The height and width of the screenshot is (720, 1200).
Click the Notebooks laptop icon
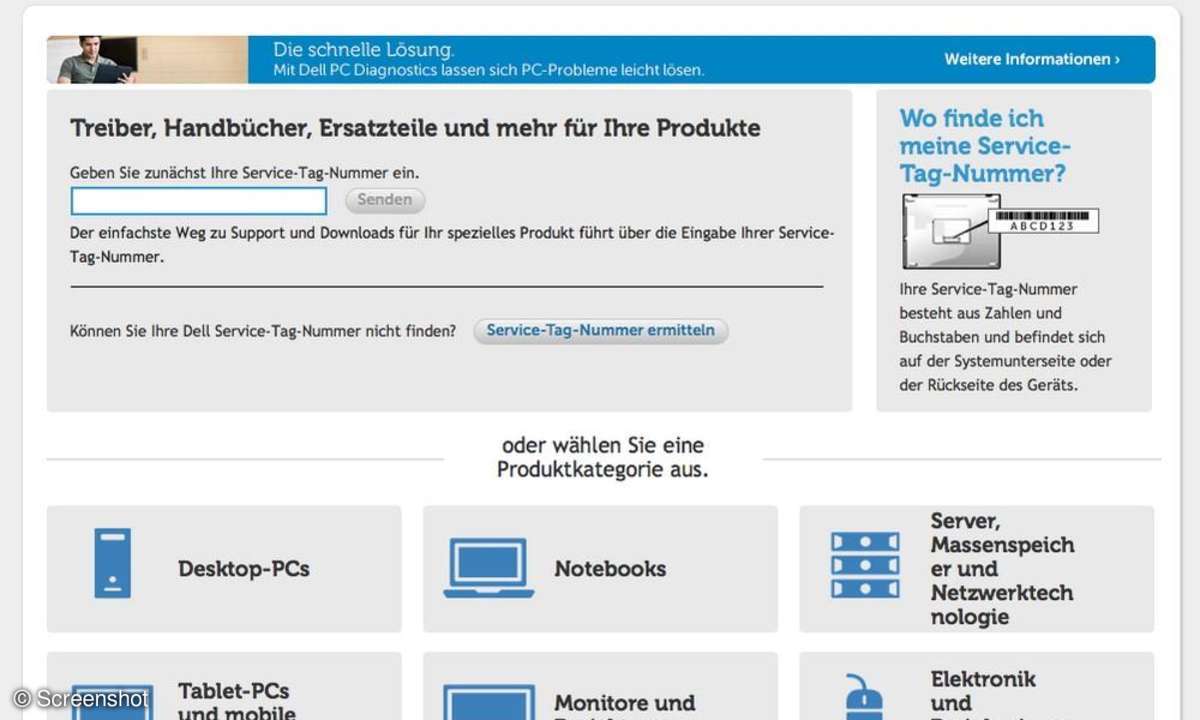click(489, 568)
